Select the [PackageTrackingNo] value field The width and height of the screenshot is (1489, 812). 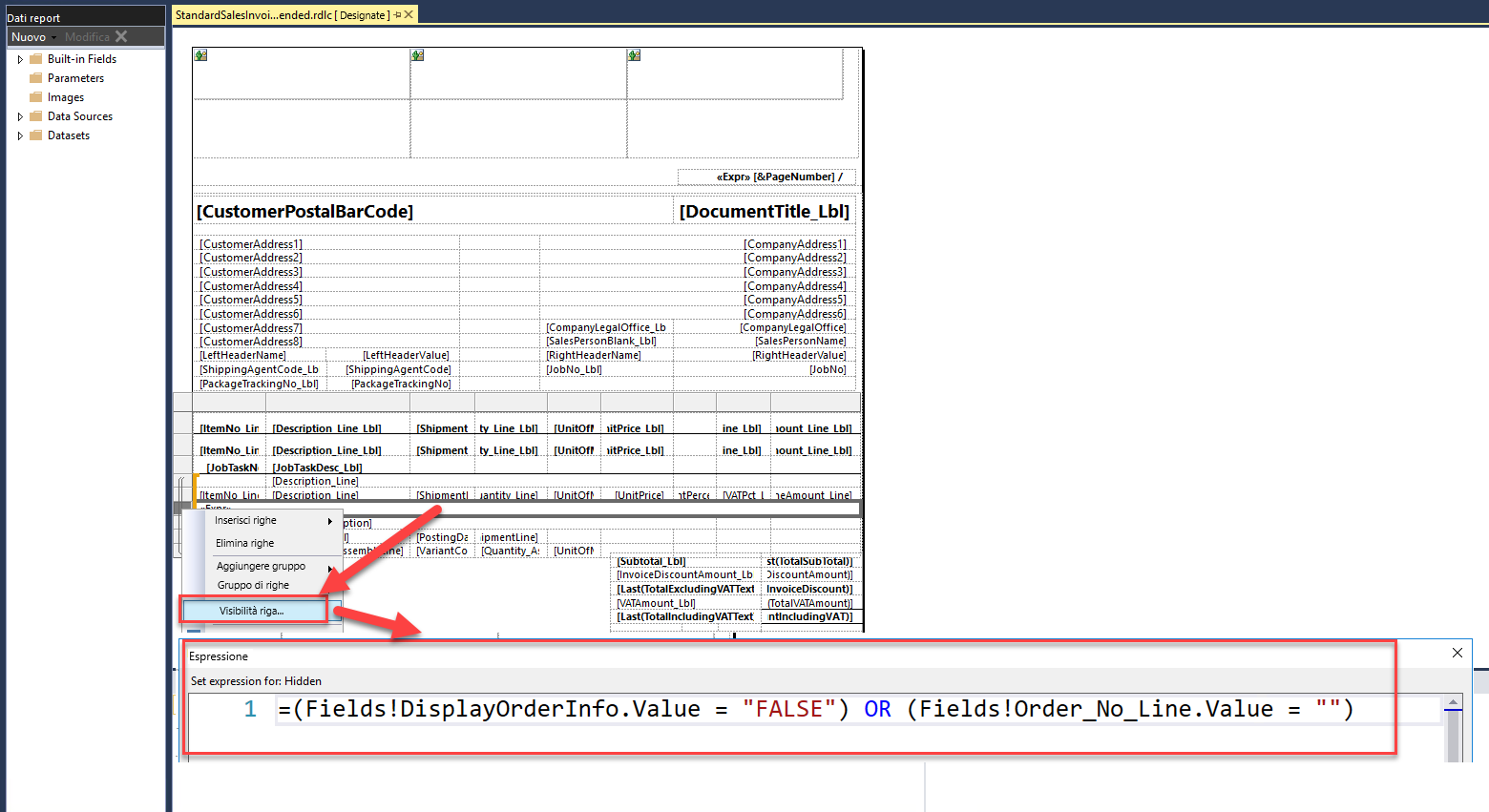[x=393, y=385]
